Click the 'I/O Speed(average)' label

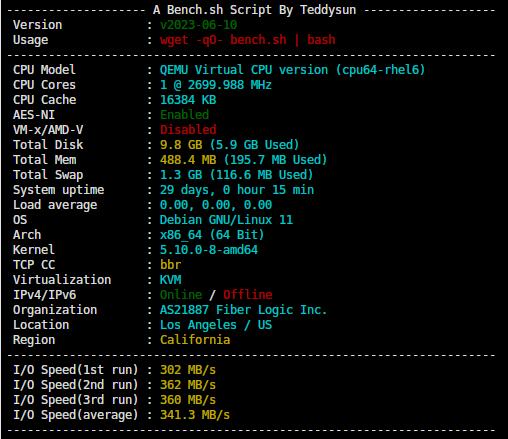76,415
